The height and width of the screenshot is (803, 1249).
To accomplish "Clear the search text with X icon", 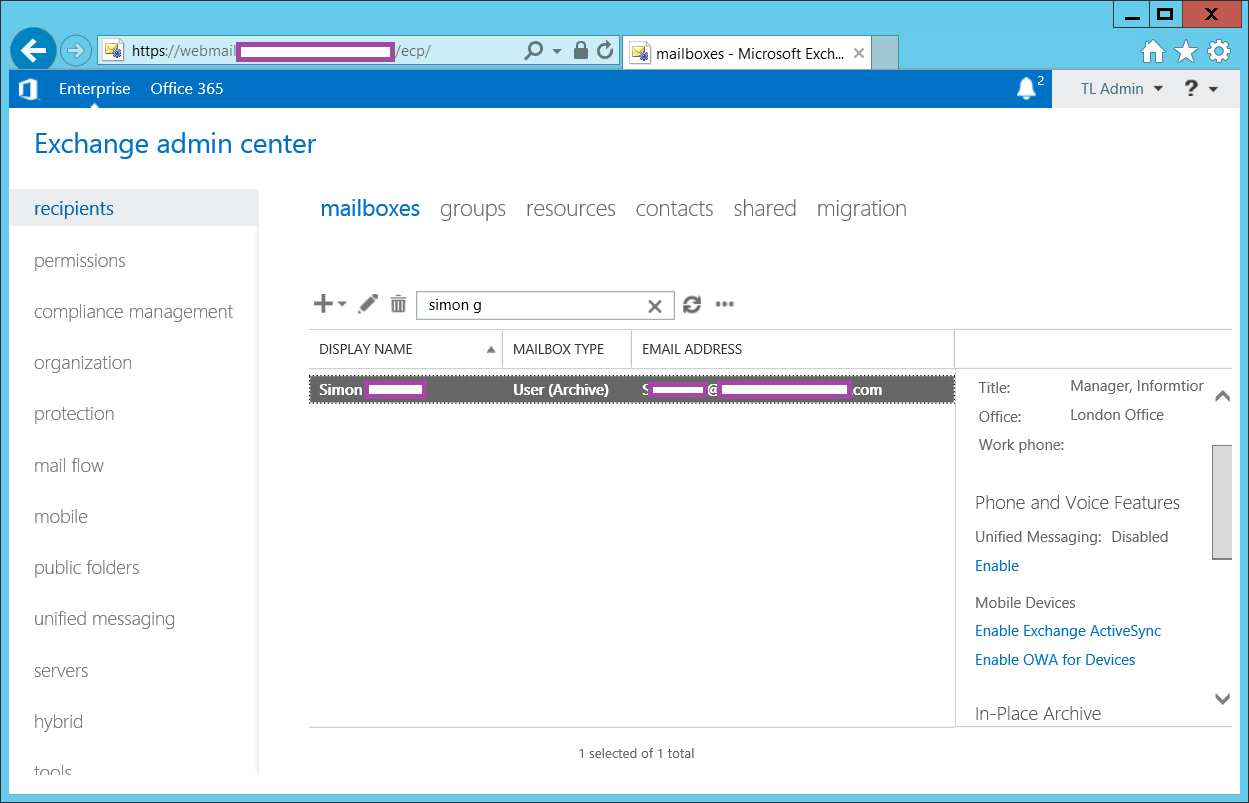I will pos(655,306).
